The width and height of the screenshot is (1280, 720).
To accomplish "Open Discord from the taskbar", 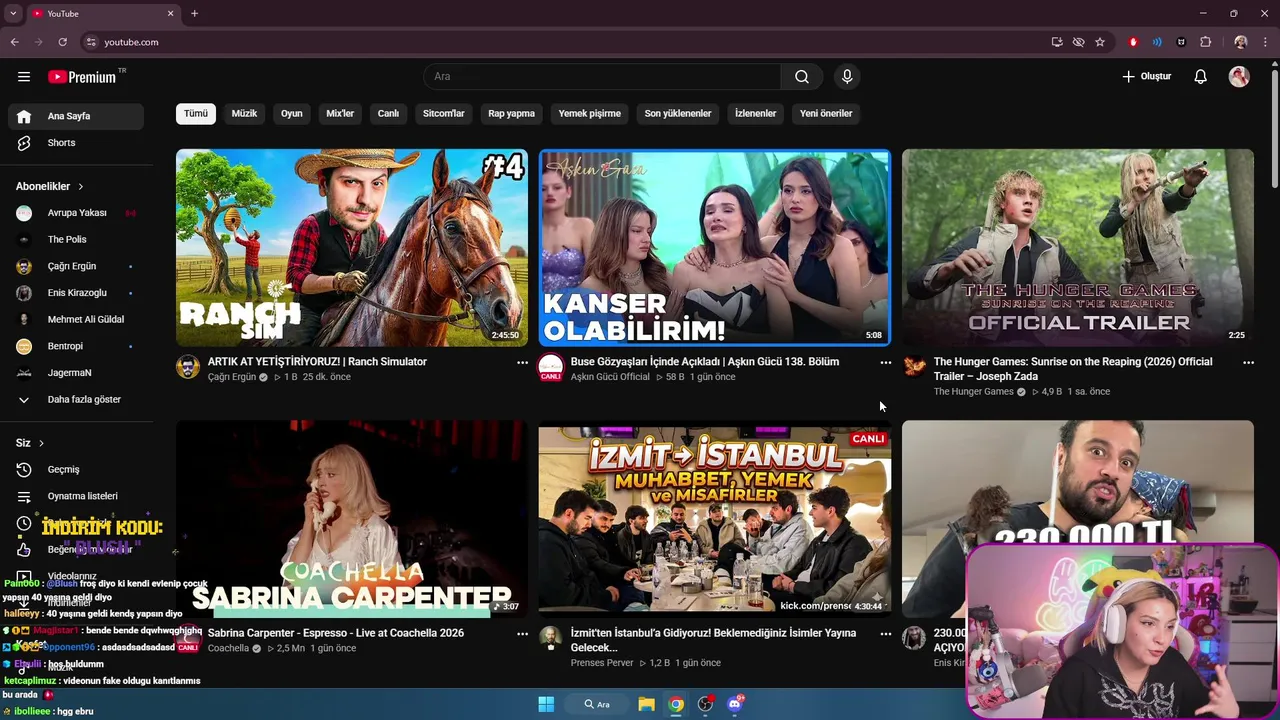I will point(736,704).
